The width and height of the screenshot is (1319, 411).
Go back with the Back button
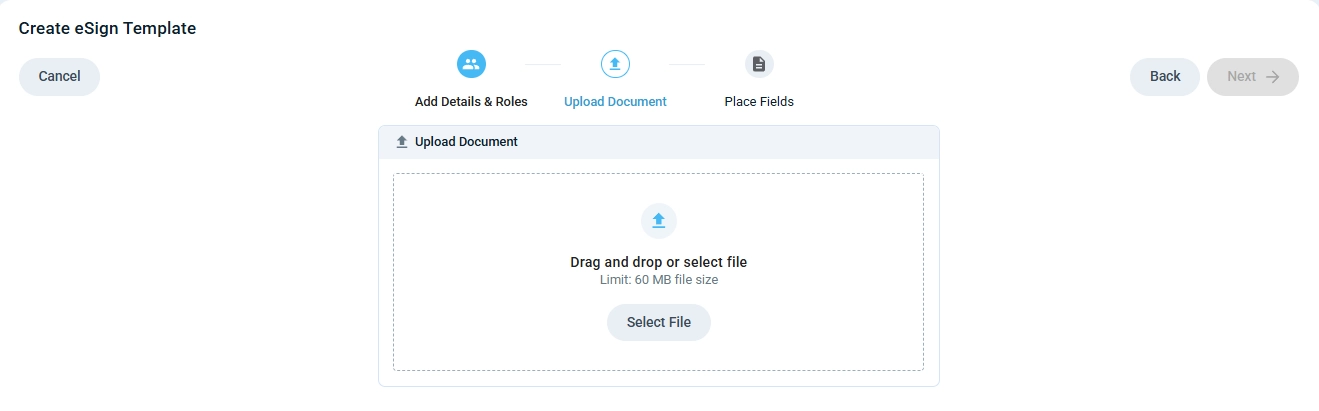pos(1165,77)
